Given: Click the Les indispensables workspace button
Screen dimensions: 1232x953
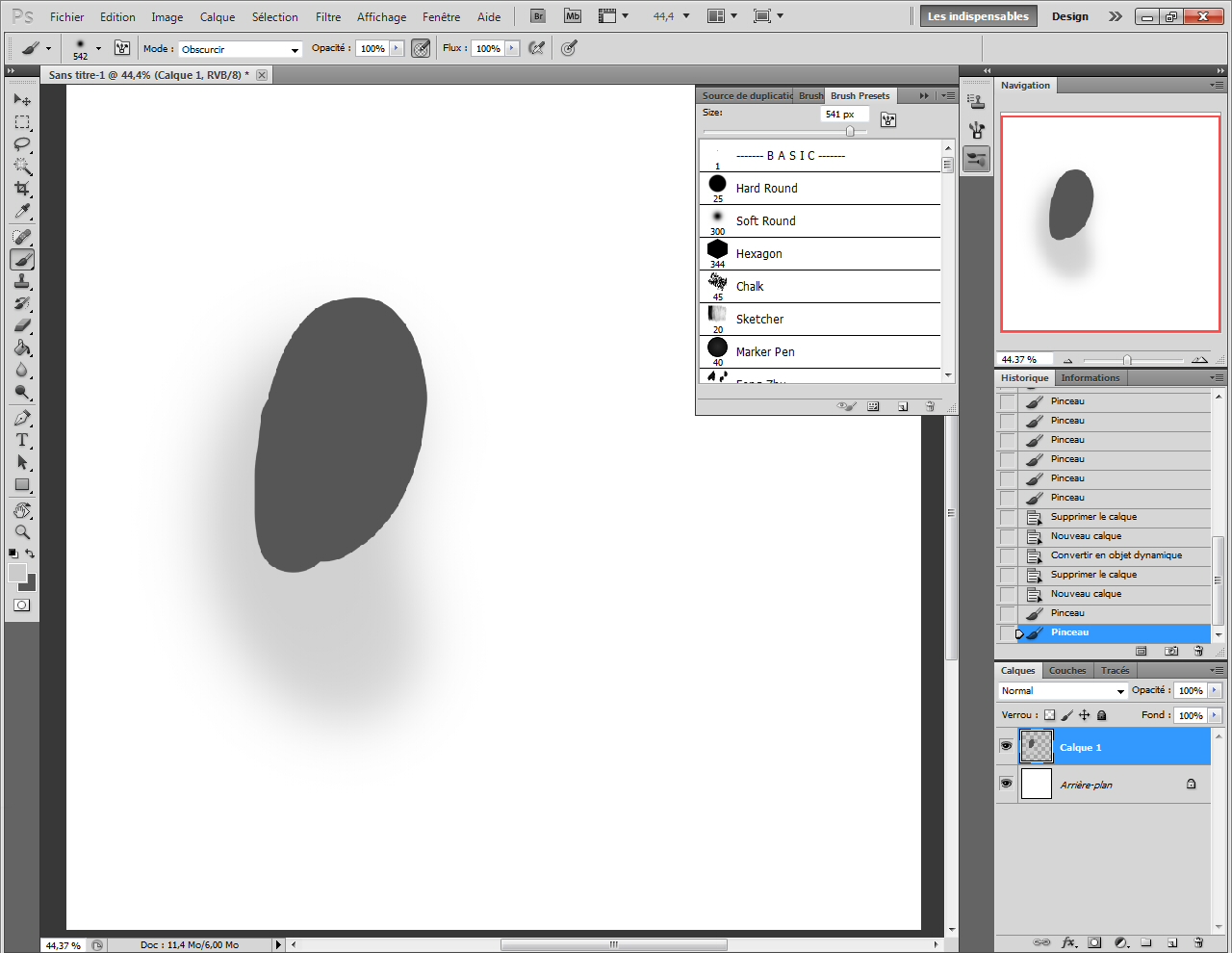Looking at the screenshot, I should pyautogui.click(x=978, y=16).
